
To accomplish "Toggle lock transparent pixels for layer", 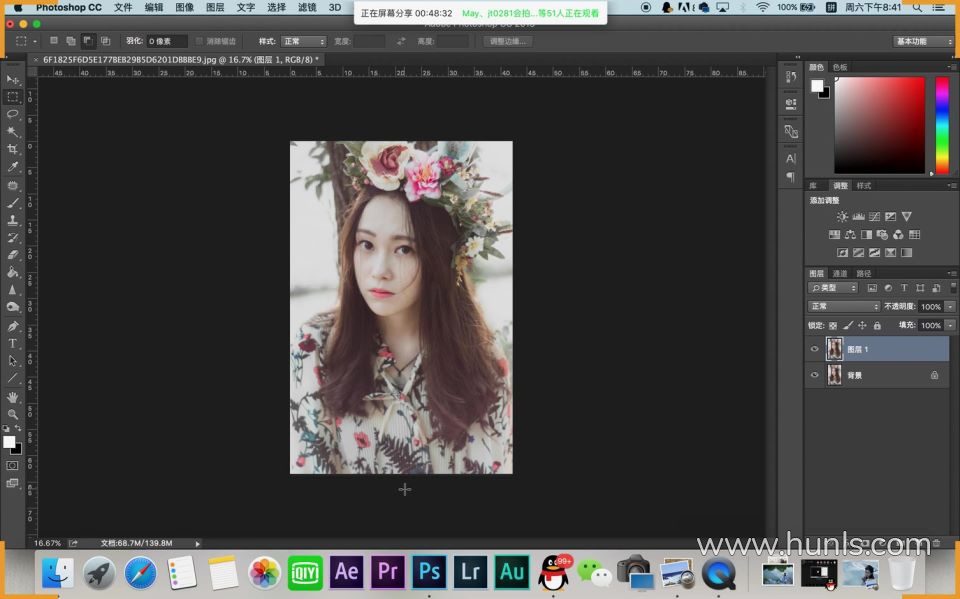I will (x=833, y=325).
